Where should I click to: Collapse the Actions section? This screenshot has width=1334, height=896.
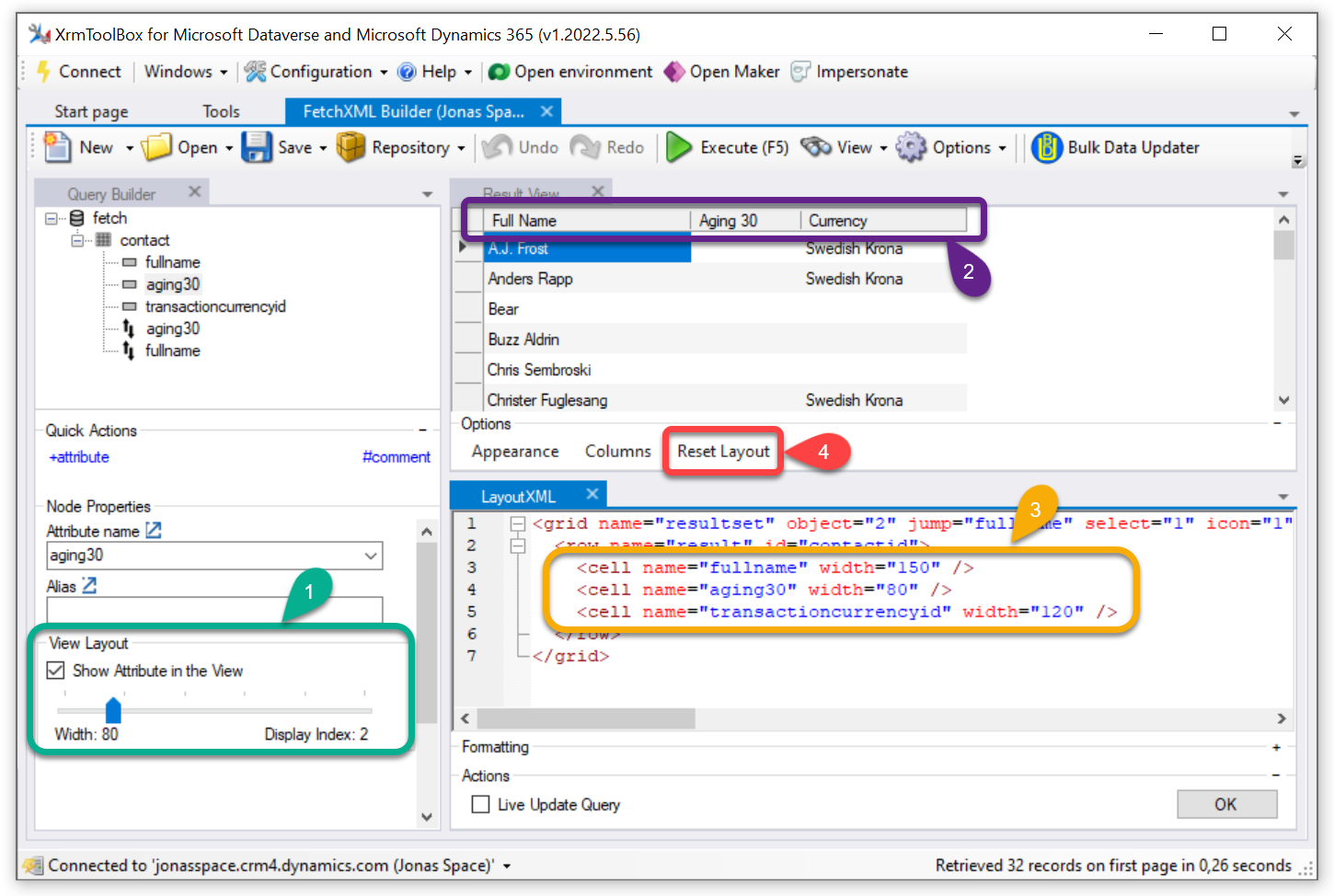[x=1276, y=775]
